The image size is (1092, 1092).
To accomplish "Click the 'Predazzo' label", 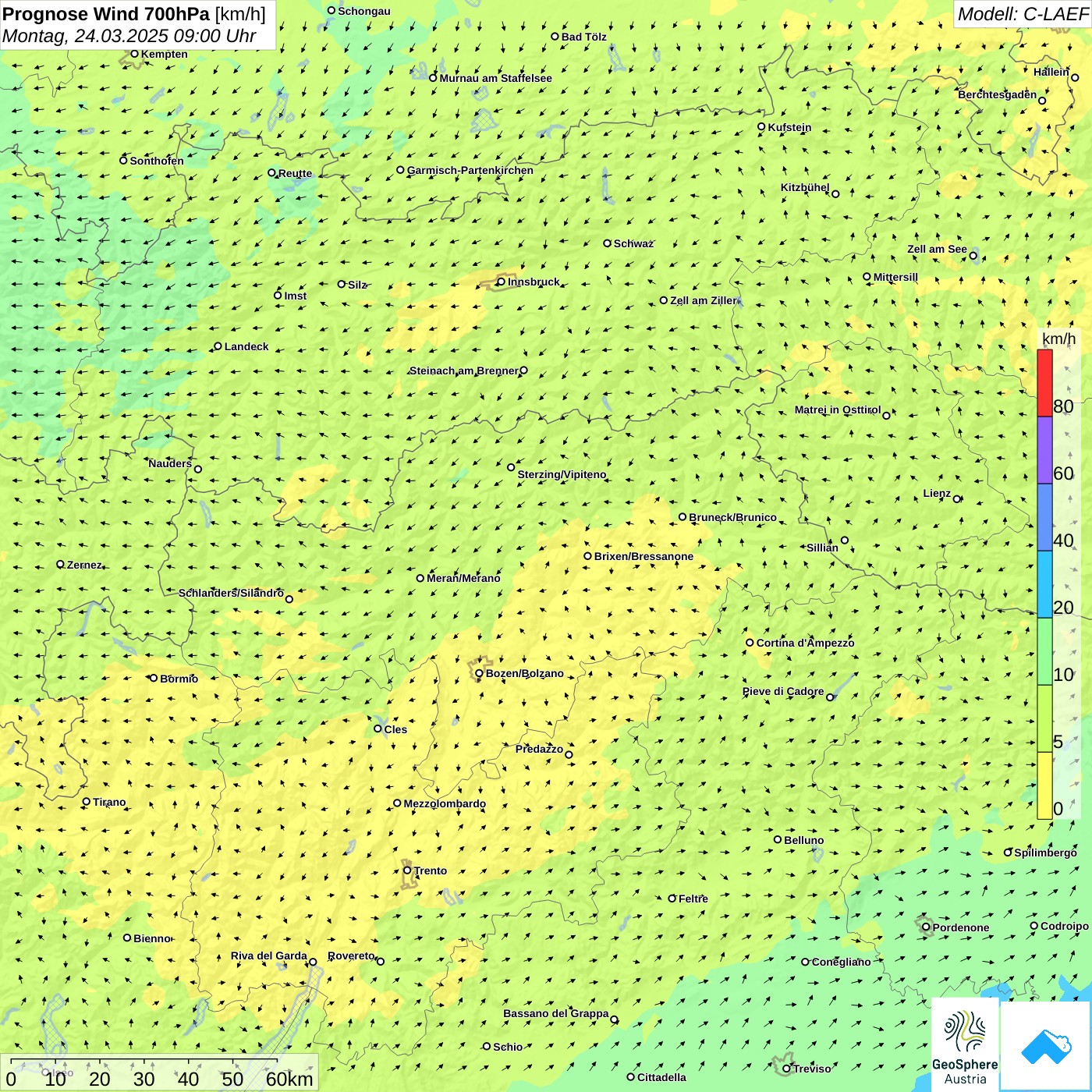I will 539,749.
